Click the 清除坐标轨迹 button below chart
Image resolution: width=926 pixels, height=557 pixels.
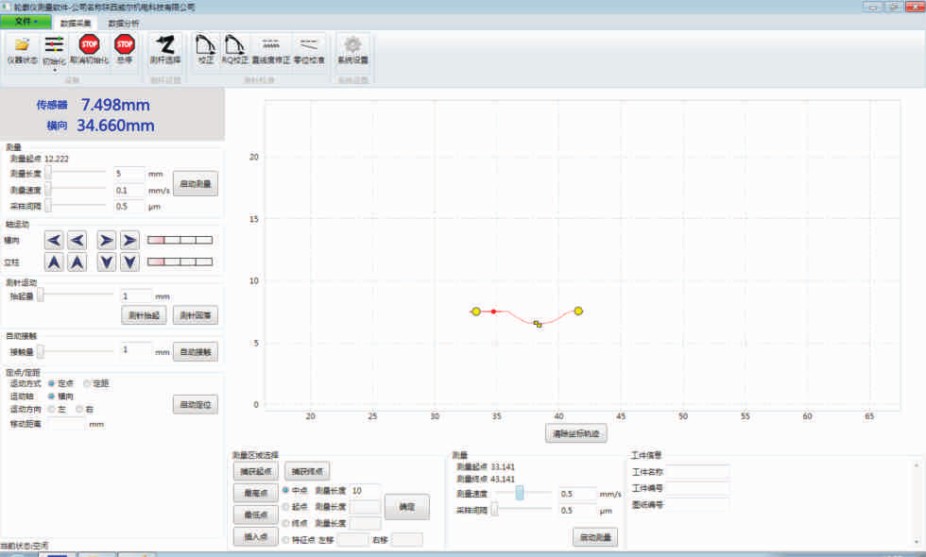(578, 434)
